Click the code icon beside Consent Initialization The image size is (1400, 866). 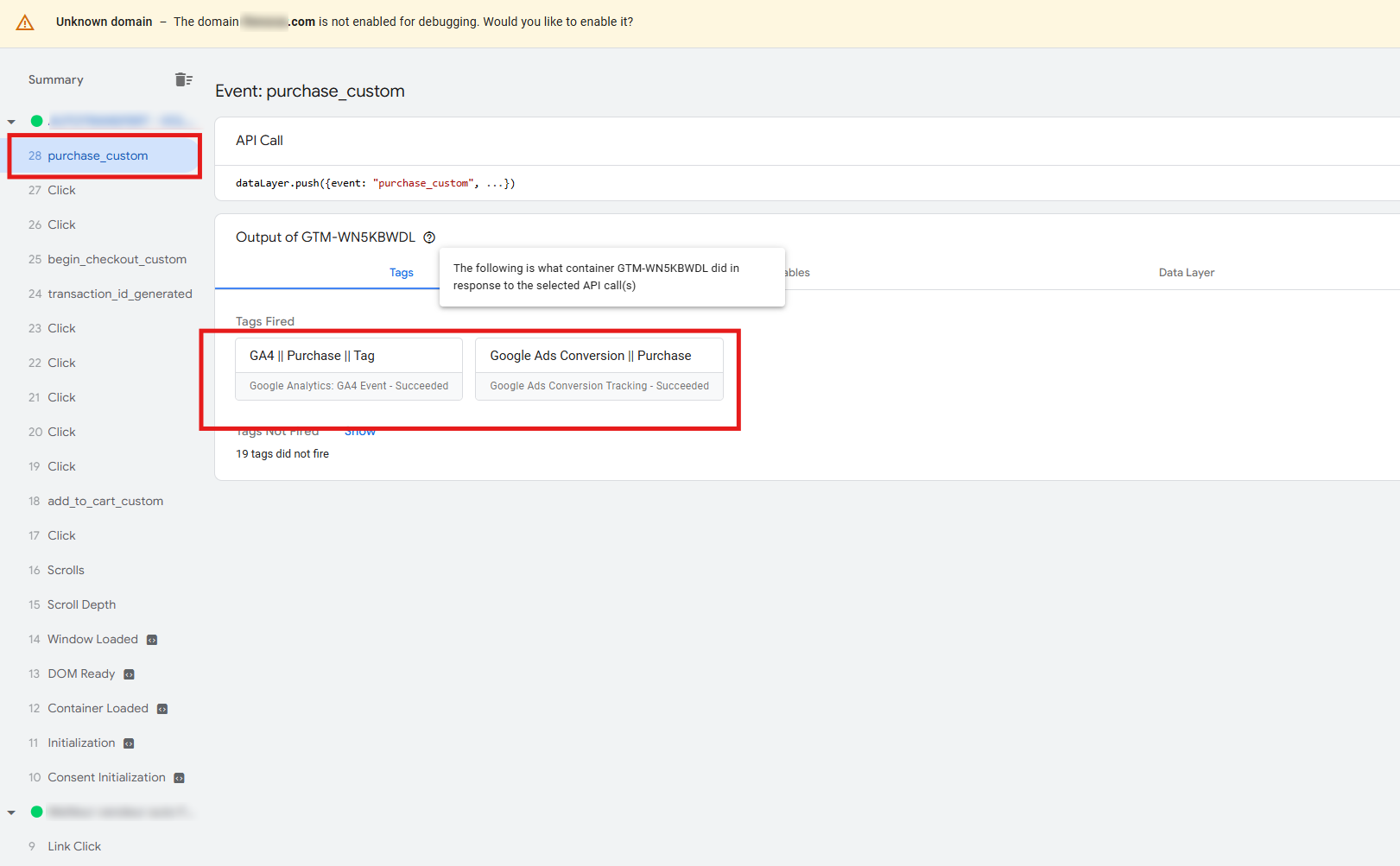[x=180, y=778]
